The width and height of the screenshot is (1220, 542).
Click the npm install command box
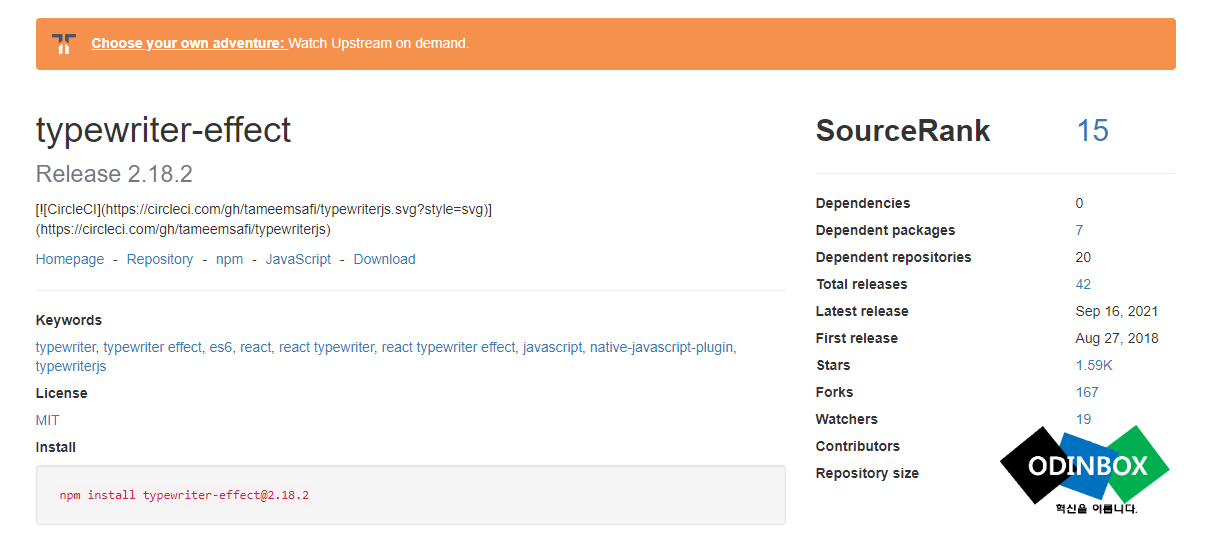[x=410, y=495]
